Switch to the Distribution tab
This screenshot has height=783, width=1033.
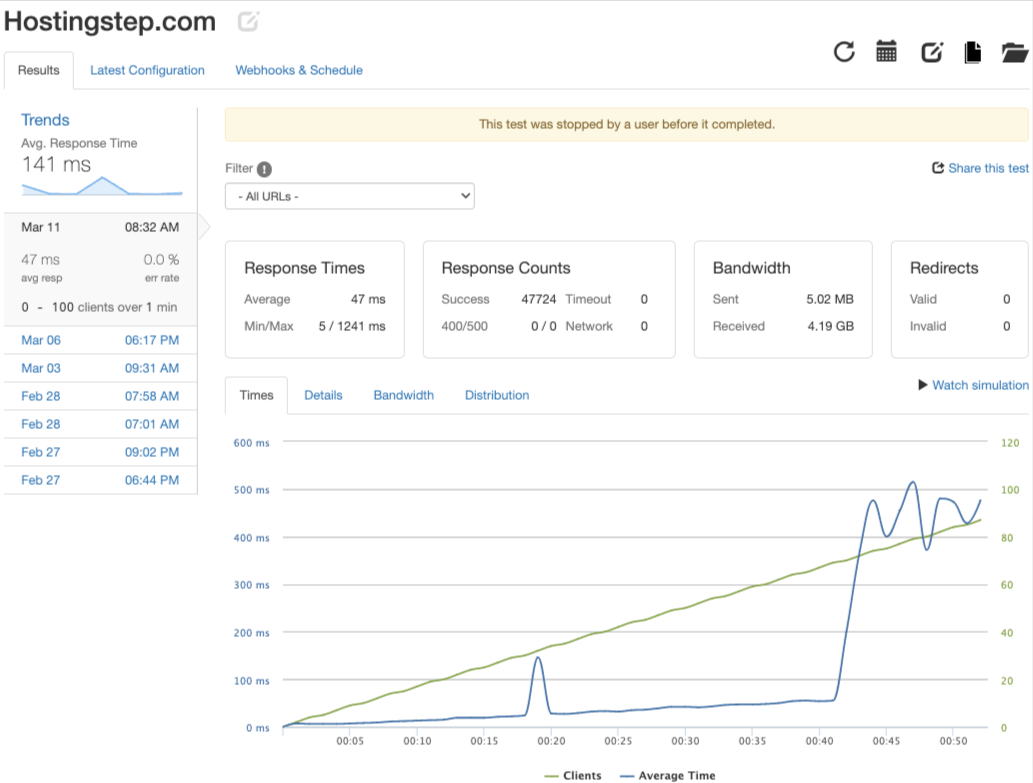tap(497, 395)
